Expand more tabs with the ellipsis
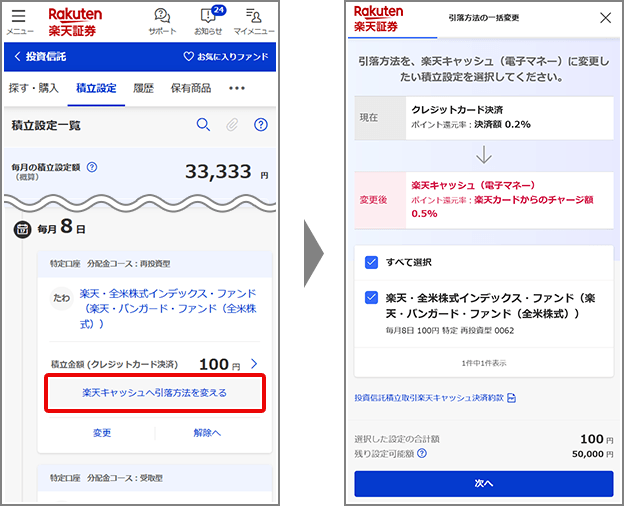The width and height of the screenshot is (624, 506). pyautogui.click(x=237, y=88)
